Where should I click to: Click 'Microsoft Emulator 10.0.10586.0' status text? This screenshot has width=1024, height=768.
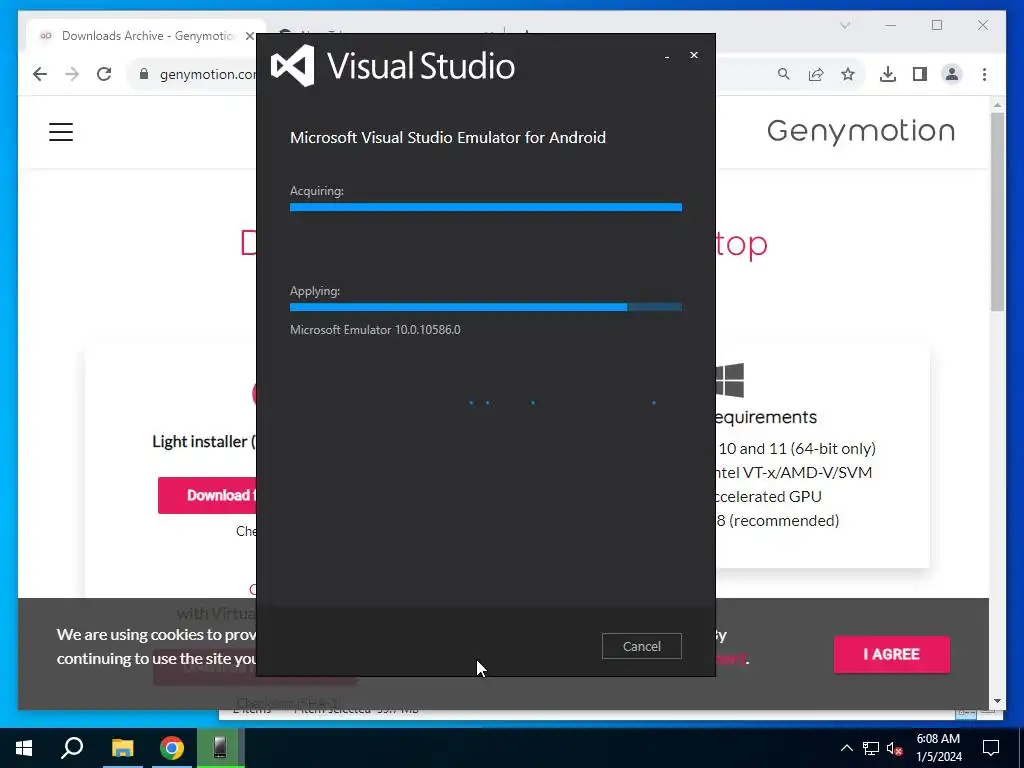click(x=375, y=330)
